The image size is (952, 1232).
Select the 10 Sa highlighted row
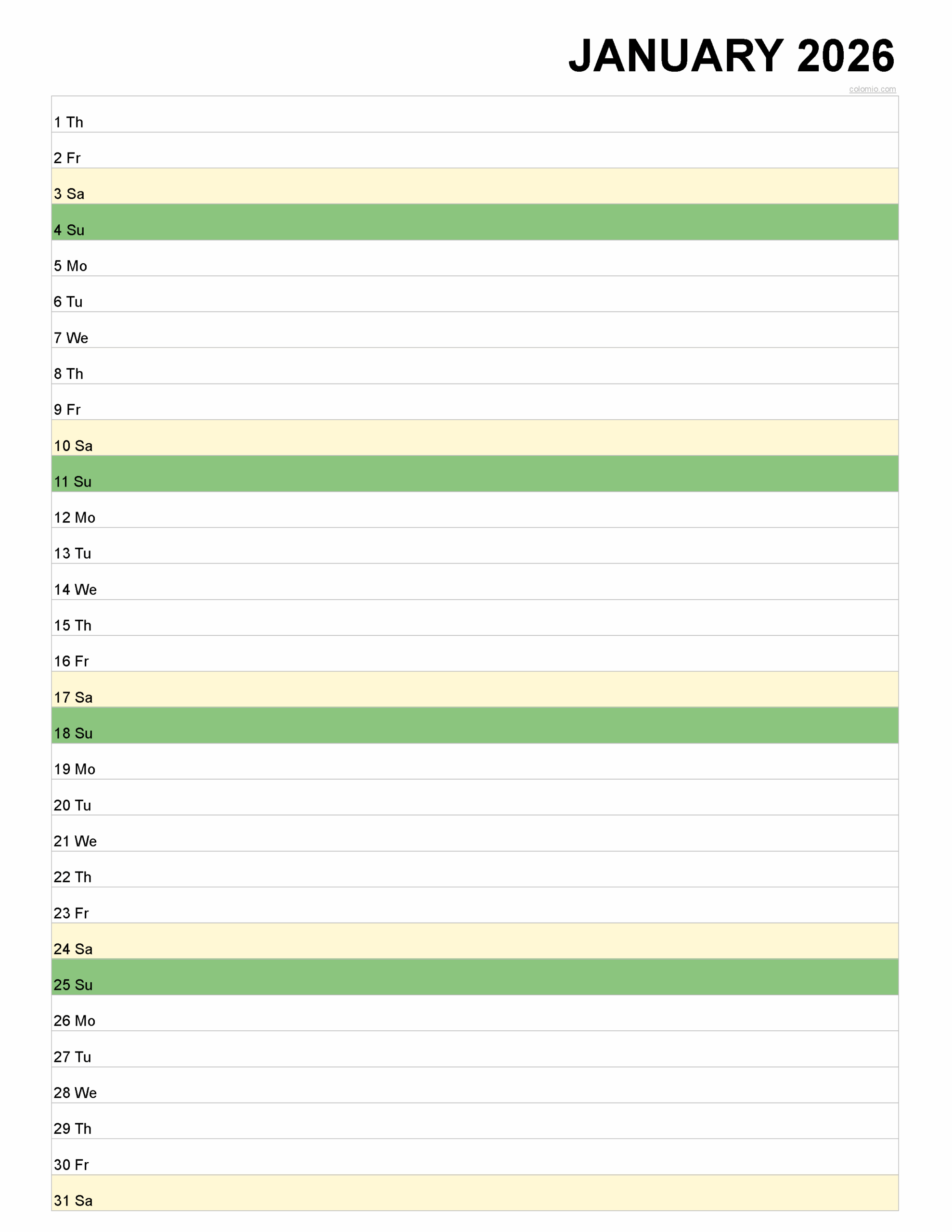coord(475,438)
